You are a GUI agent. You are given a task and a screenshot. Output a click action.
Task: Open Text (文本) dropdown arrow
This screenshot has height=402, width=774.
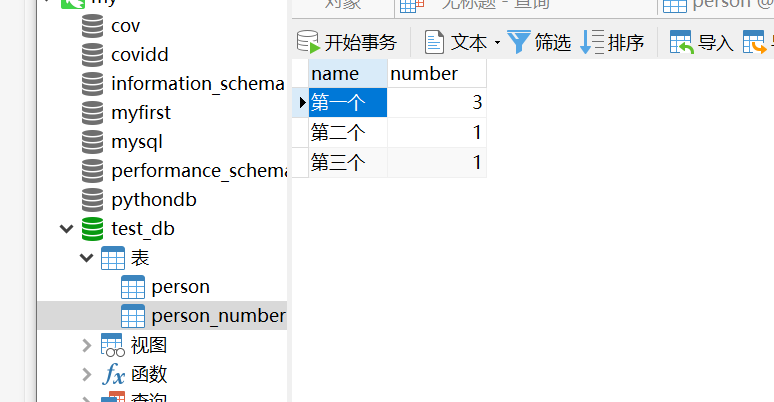point(497,43)
